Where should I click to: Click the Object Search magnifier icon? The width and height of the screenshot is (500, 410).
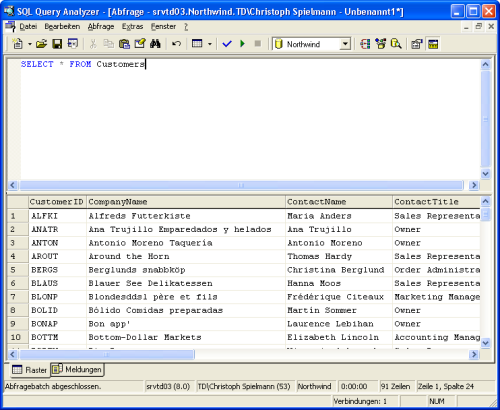[396, 44]
